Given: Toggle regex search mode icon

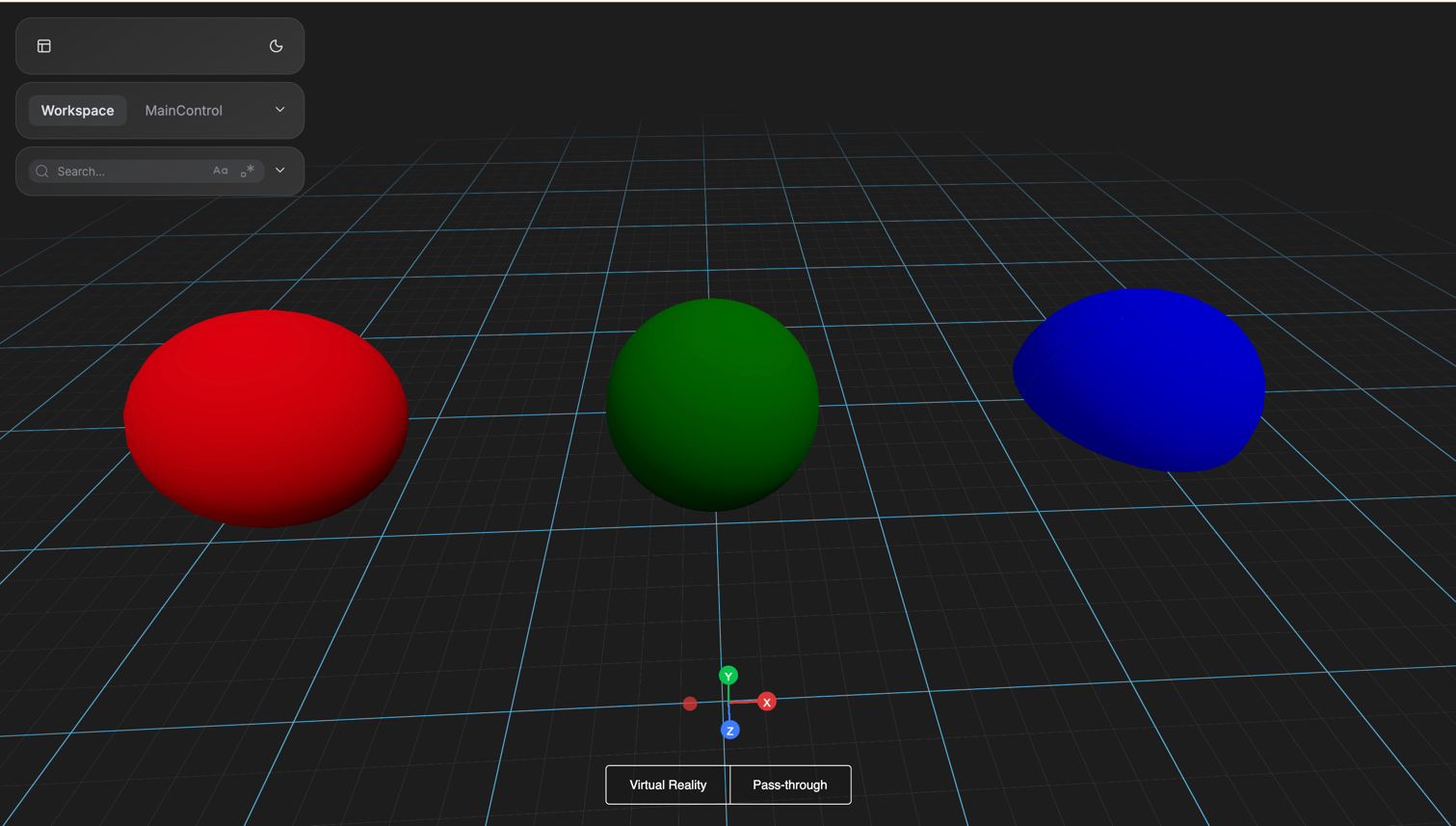Looking at the screenshot, I should (248, 171).
